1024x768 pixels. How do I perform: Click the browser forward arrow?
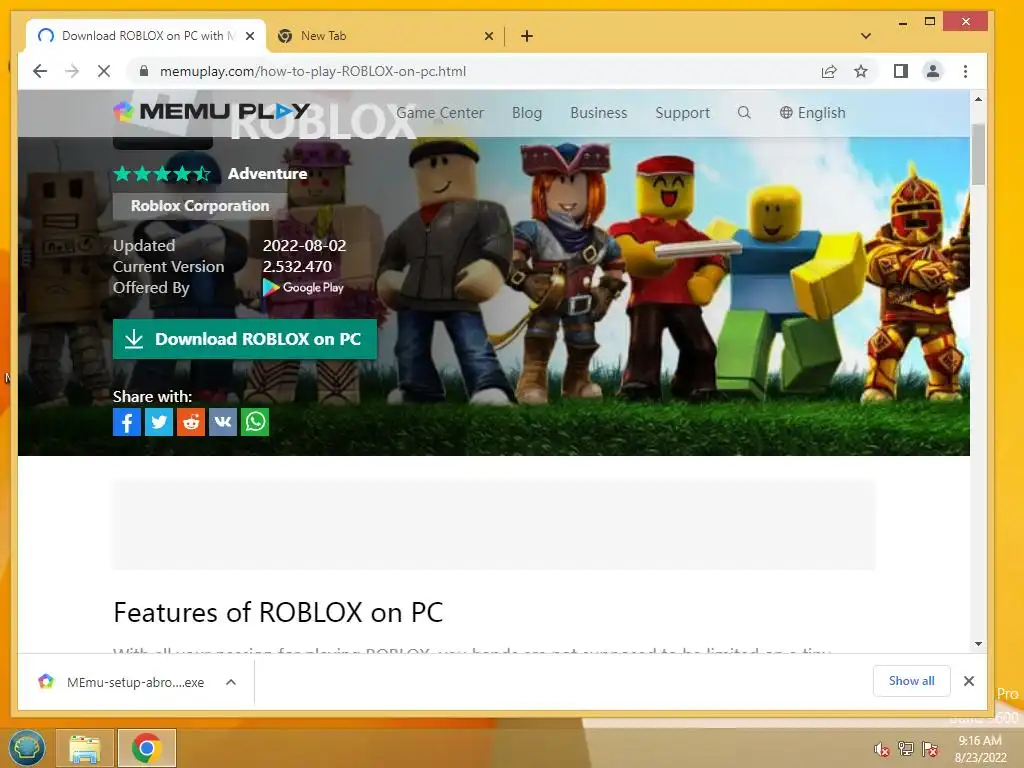point(72,71)
